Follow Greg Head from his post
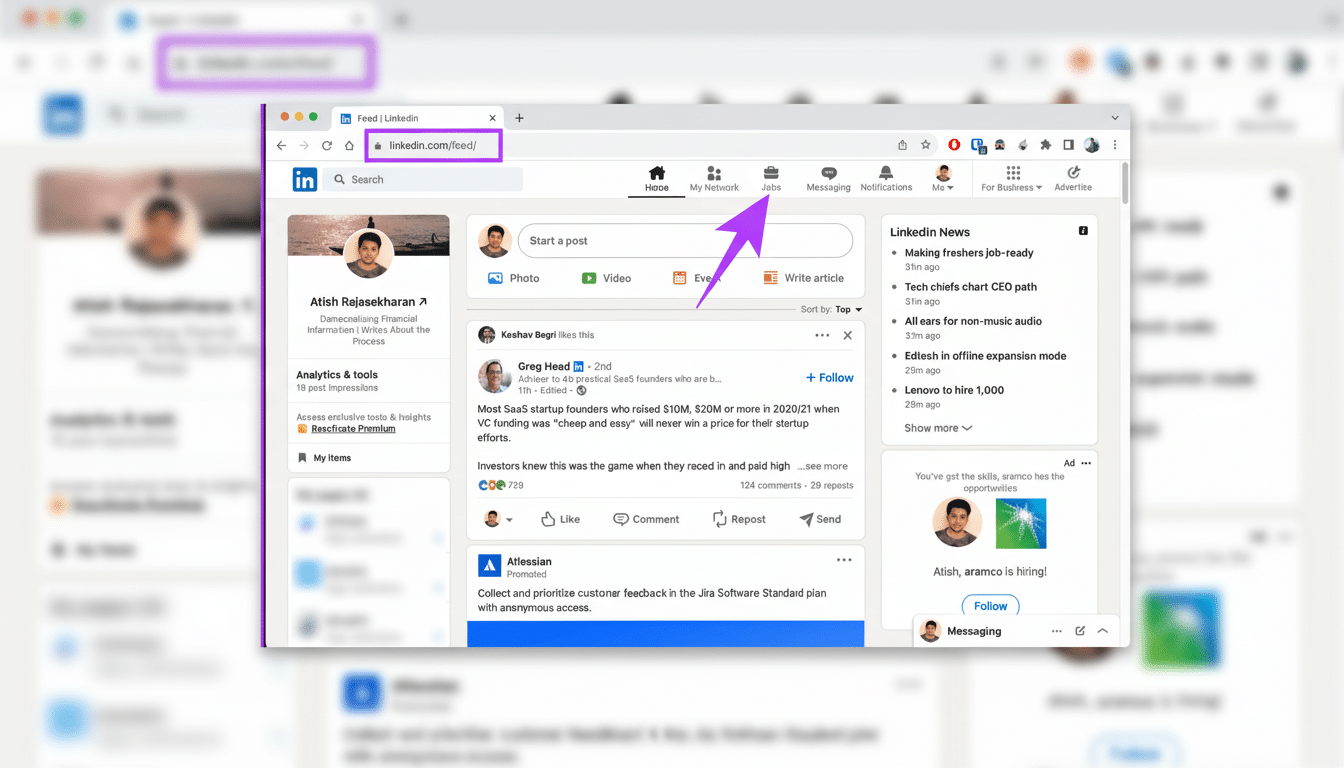1344x768 pixels. click(x=829, y=377)
